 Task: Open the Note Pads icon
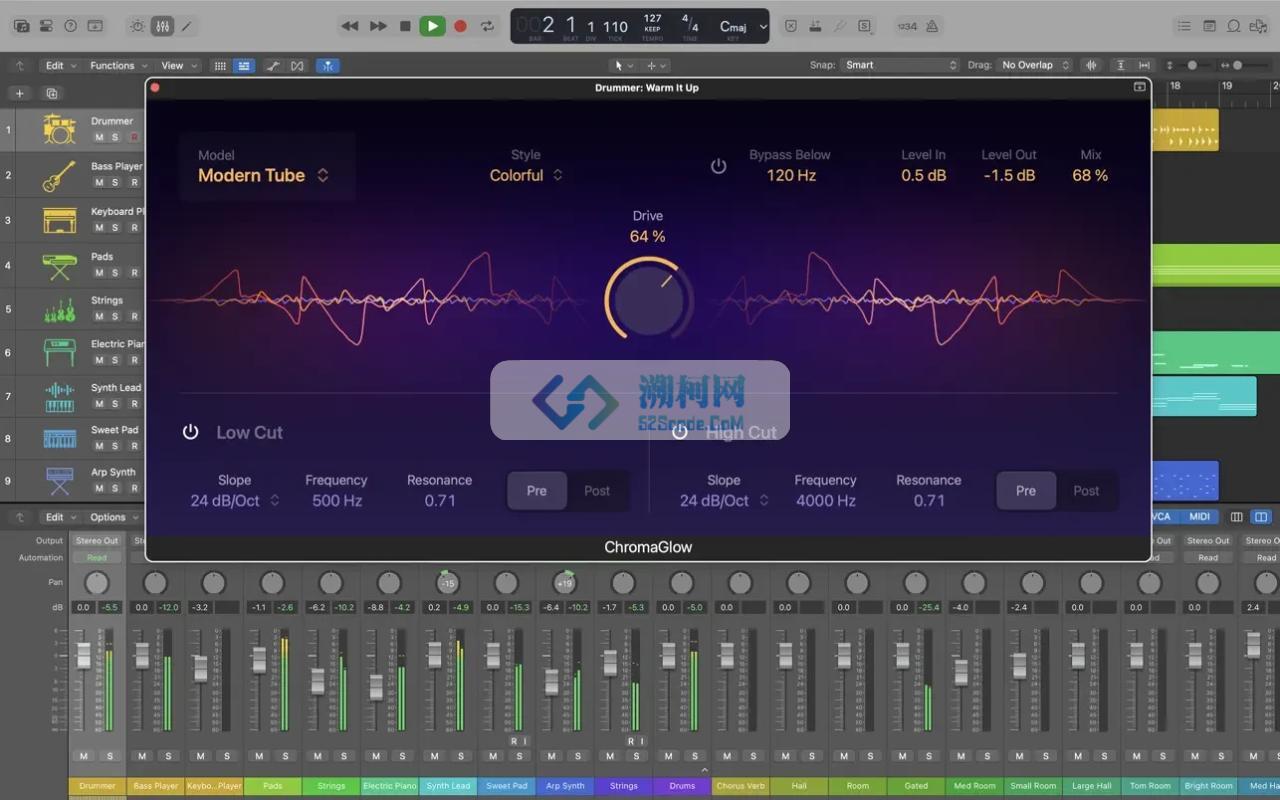pyautogui.click(x=1209, y=26)
